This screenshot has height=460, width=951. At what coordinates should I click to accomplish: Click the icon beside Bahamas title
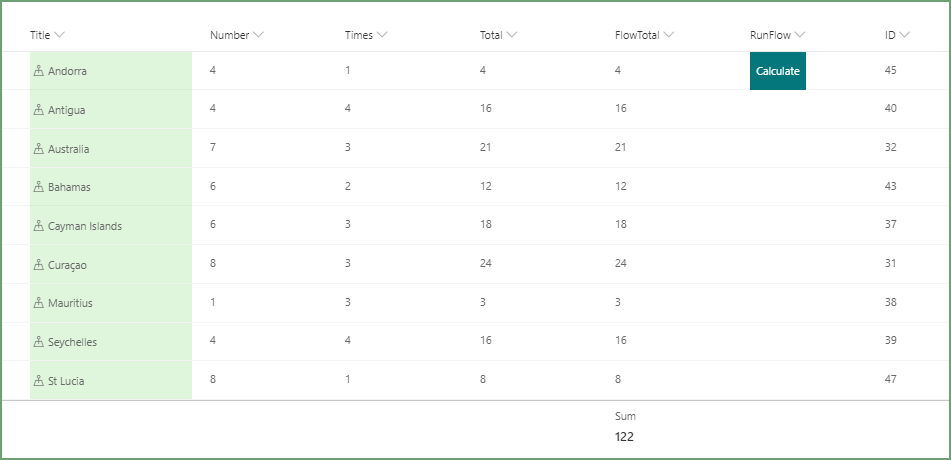coord(39,187)
